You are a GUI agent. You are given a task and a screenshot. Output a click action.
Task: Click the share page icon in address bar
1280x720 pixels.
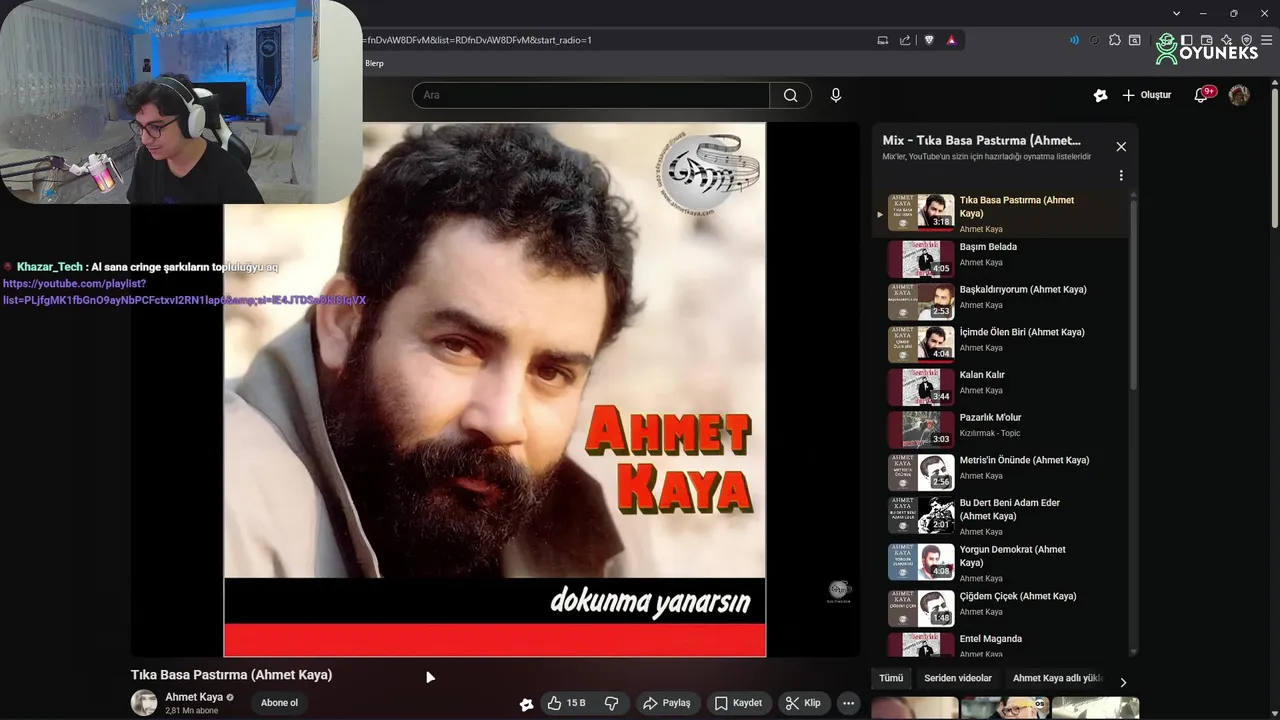tap(905, 40)
